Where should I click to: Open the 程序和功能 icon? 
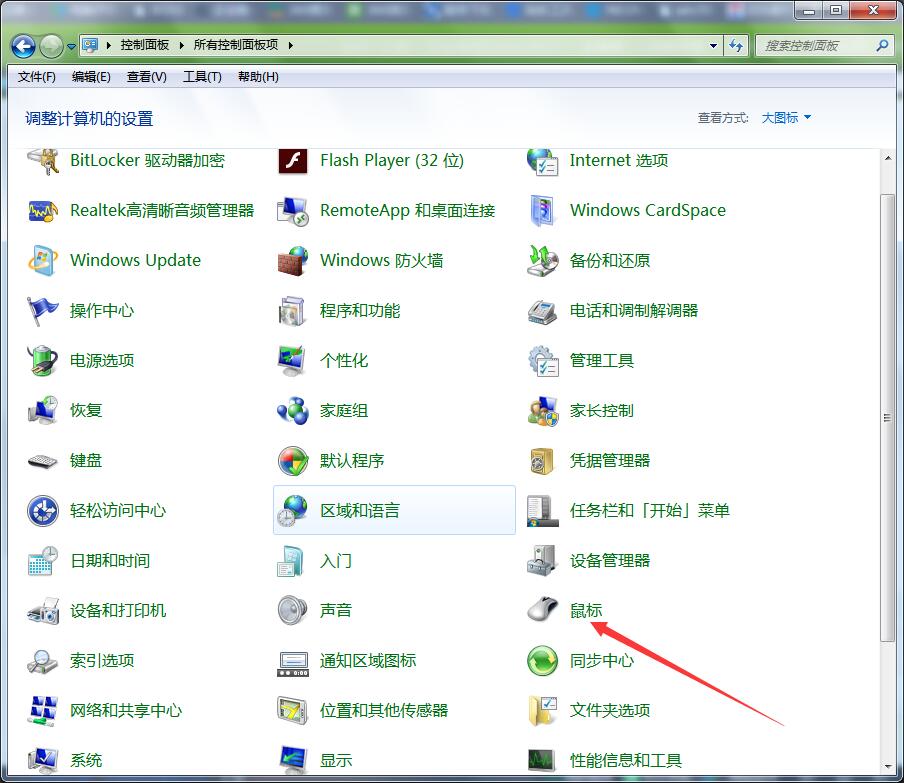[293, 311]
